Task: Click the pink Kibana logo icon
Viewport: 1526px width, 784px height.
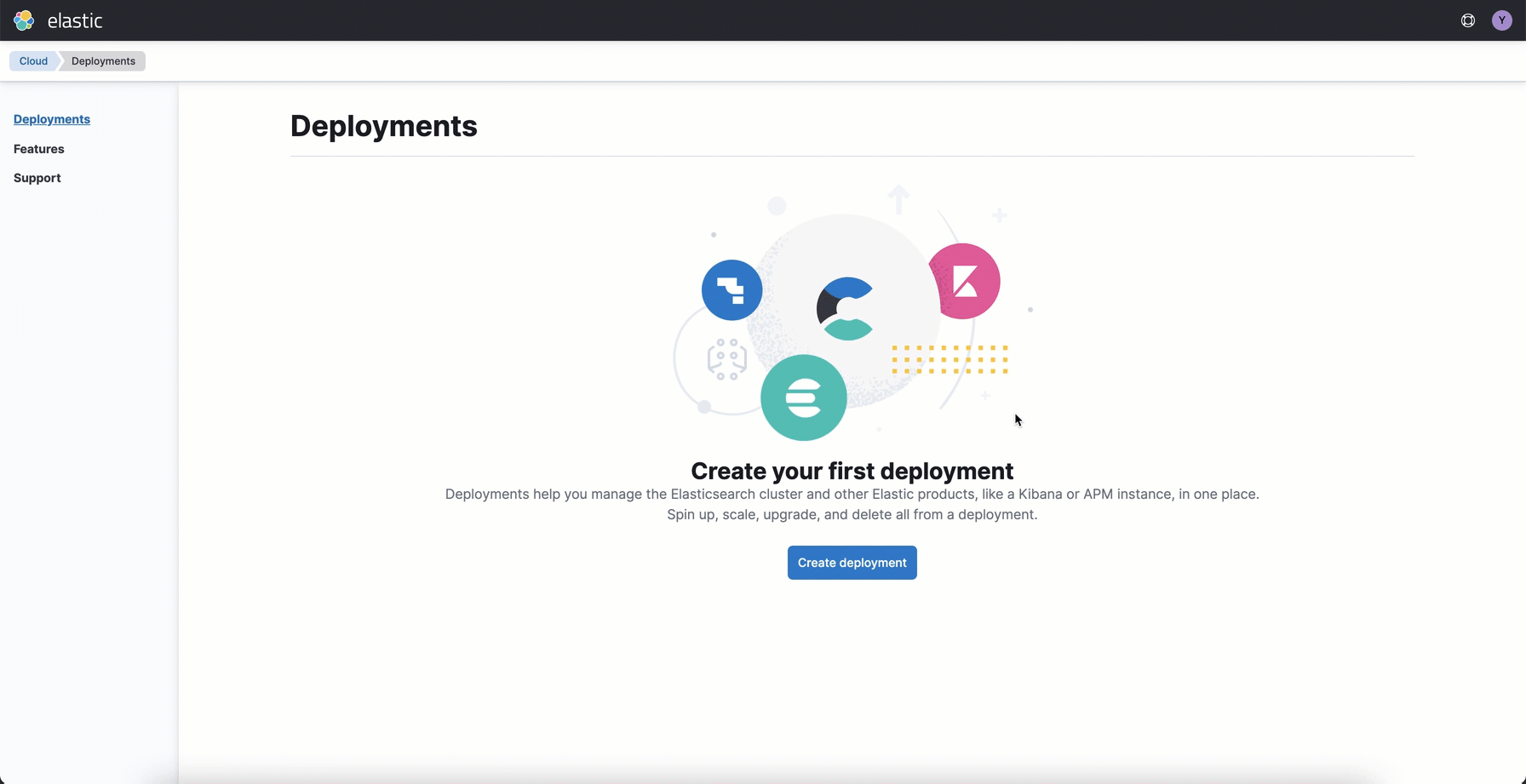Action: click(x=965, y=281)
